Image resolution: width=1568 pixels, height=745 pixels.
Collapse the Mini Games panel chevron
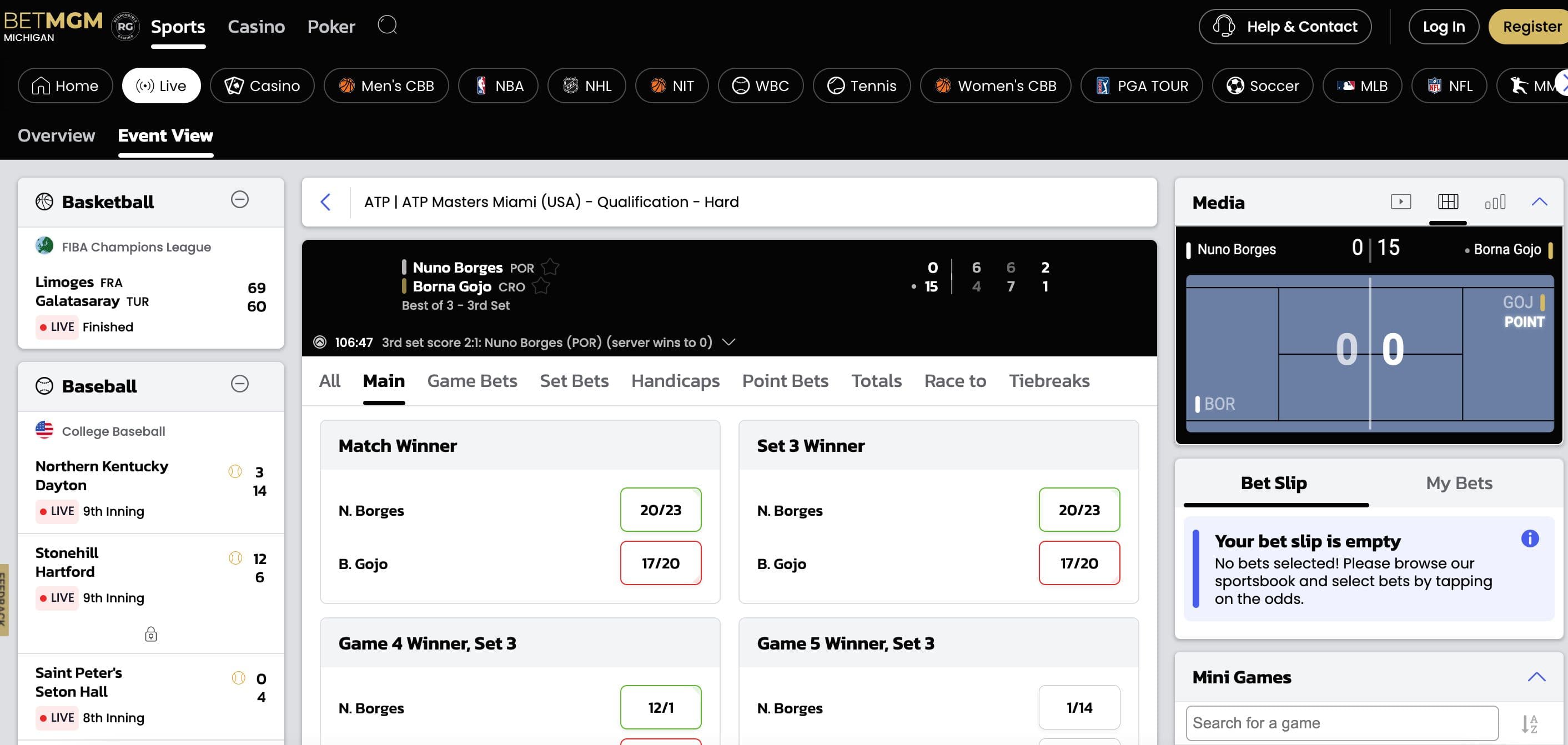coord(1535,676)
